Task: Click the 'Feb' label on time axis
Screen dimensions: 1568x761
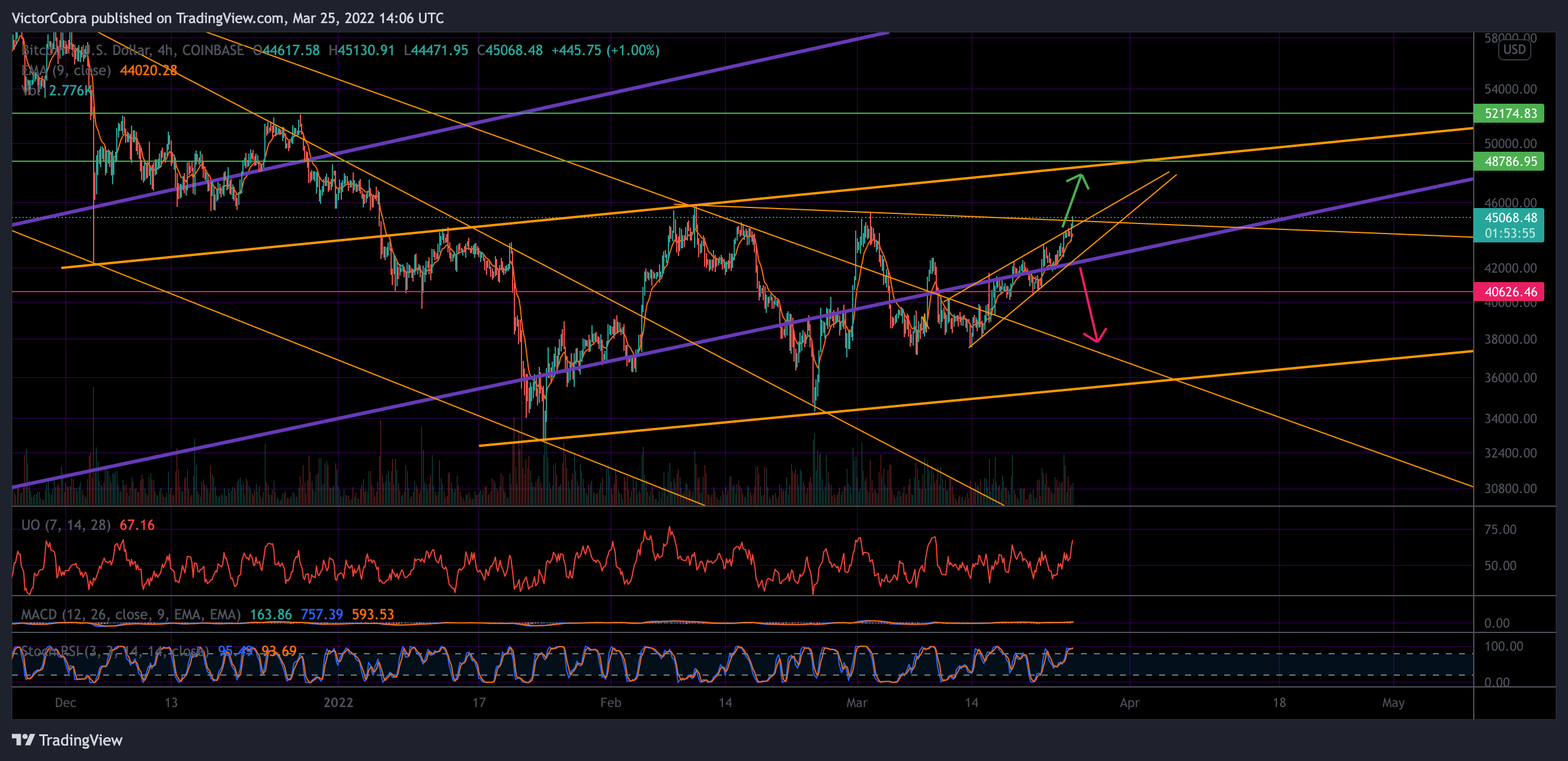Action: 610,702
